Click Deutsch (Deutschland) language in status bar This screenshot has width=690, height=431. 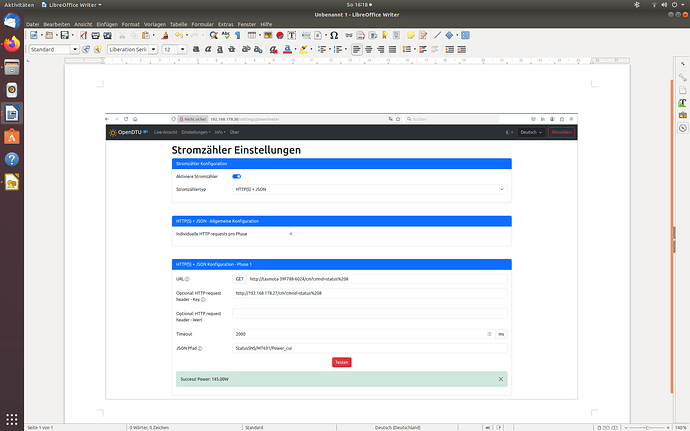tap(397, 427)
